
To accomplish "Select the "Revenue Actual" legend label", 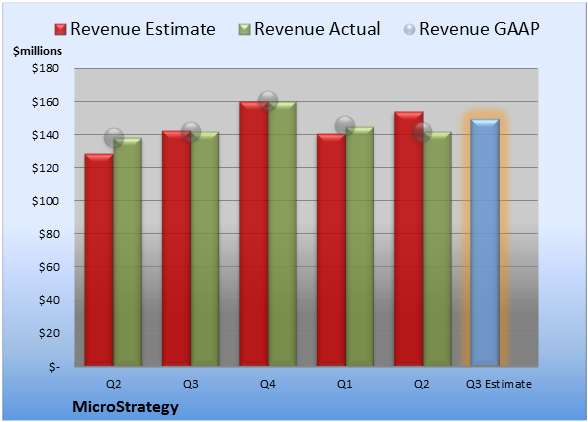I will click(317, 29).
